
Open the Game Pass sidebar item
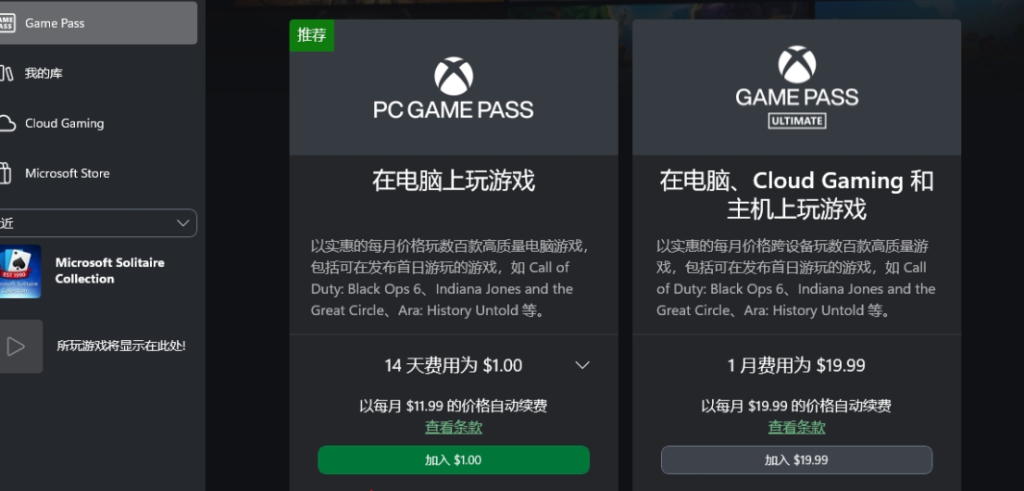click(97, 23)
